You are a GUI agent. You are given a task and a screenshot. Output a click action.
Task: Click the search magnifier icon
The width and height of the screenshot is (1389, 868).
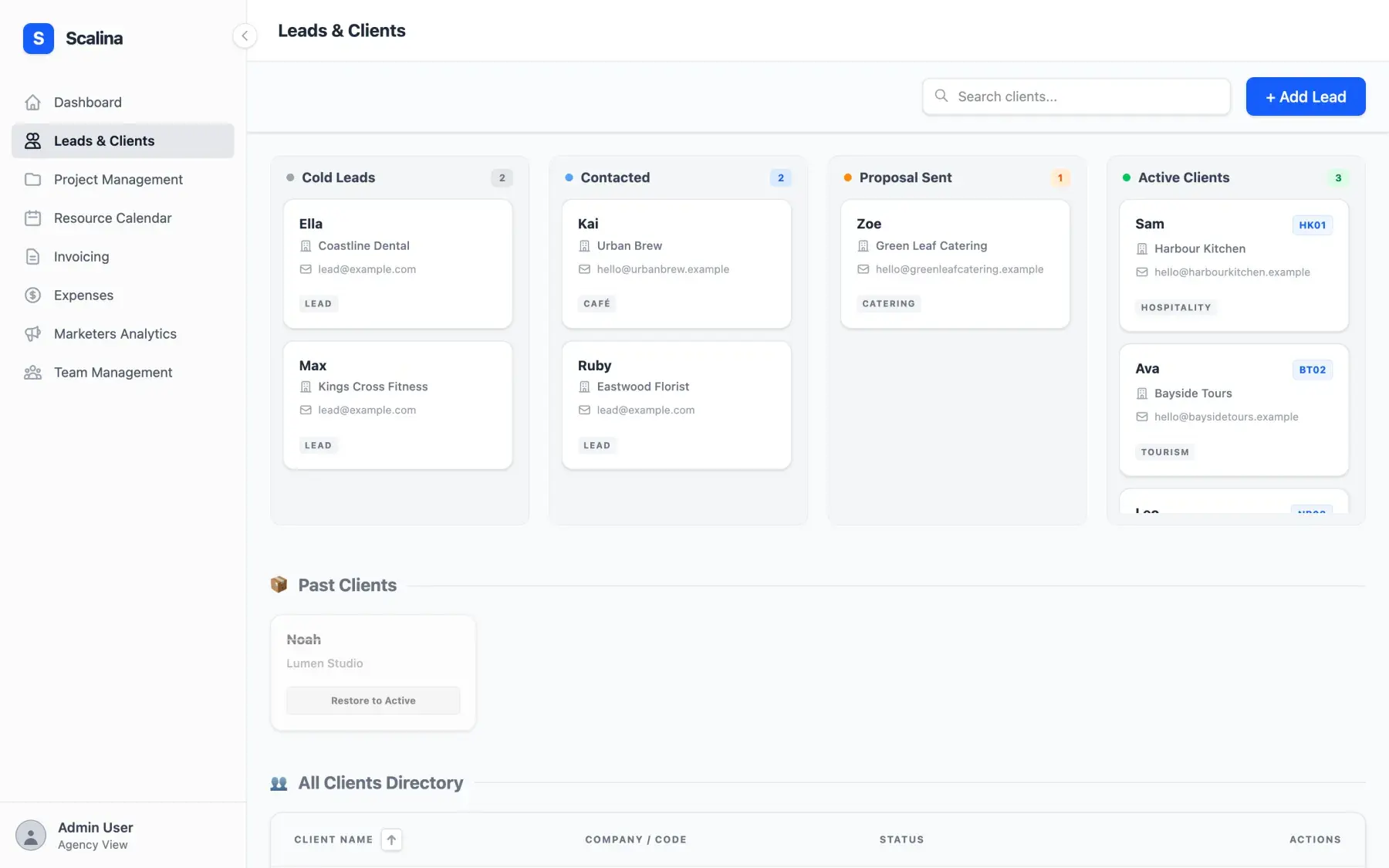[x=941, y=96]
